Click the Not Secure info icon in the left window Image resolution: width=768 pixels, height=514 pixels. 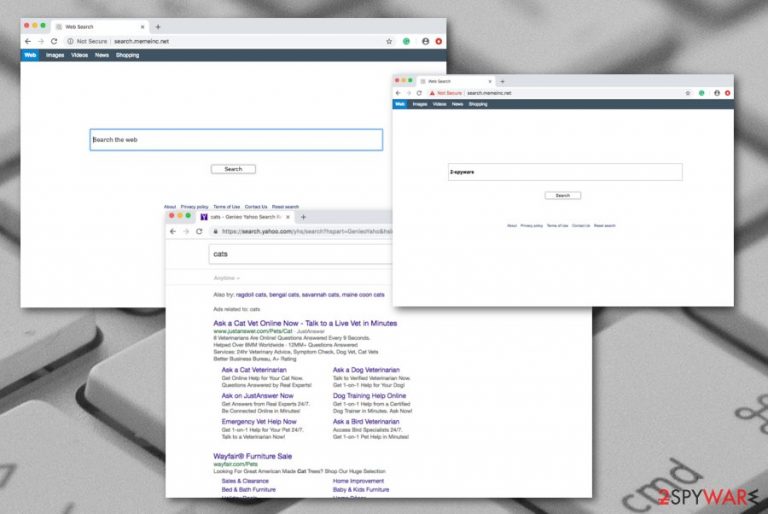pos(71,42)
